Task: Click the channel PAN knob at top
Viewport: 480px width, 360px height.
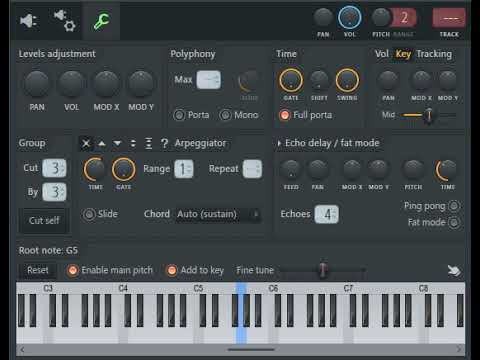Action: (x=323, y=17)
